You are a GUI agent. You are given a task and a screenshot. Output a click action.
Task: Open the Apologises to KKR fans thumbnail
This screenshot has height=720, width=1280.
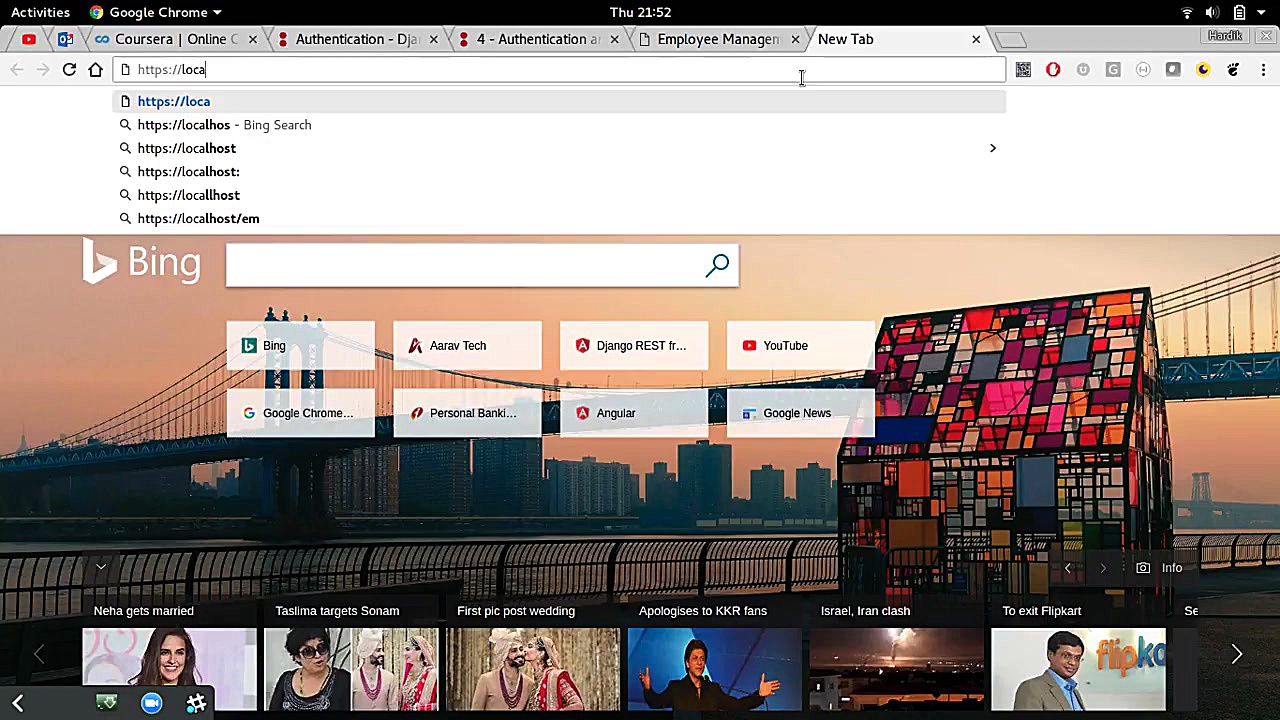click(715, 668)
